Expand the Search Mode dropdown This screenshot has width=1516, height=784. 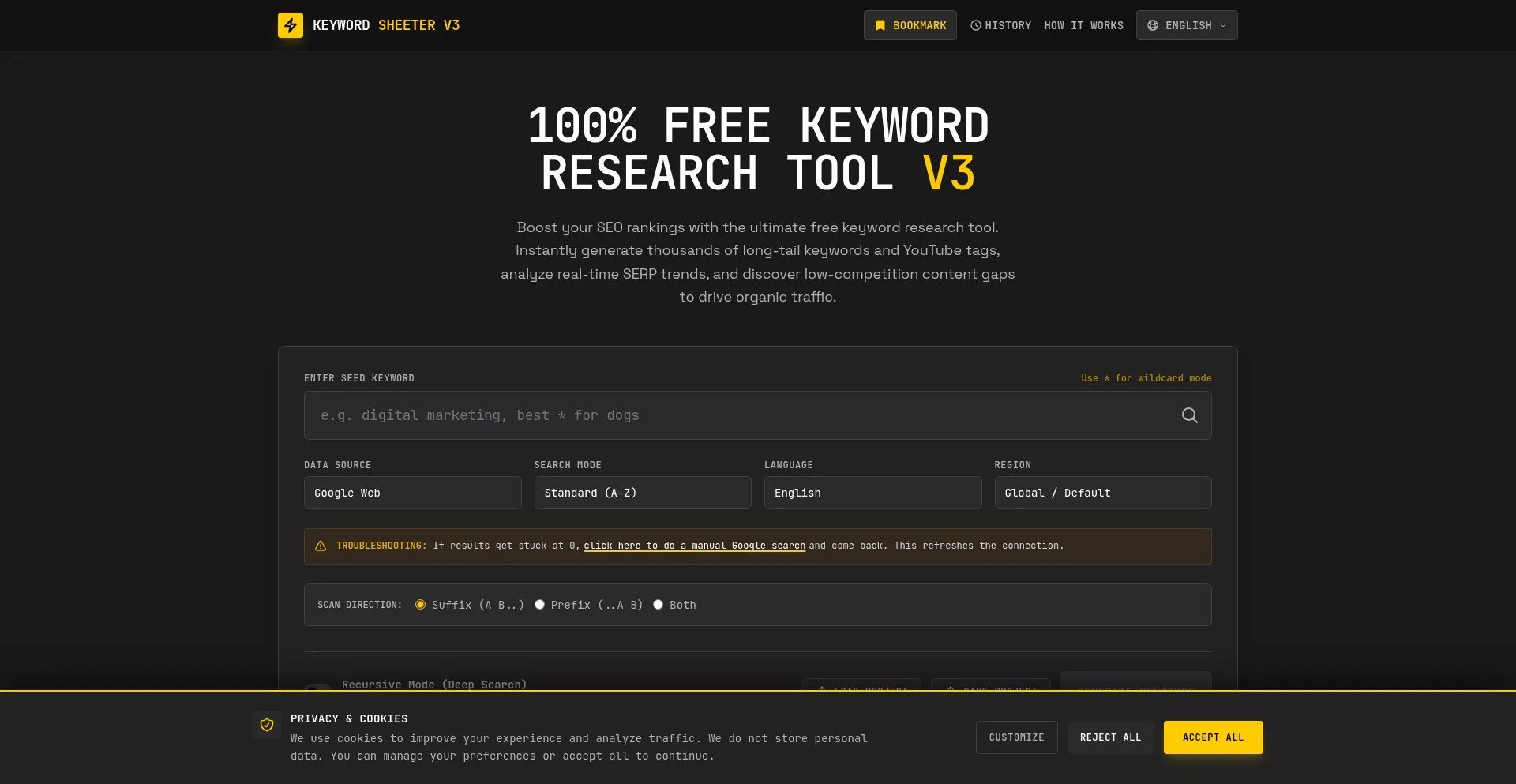coord(643,493)
